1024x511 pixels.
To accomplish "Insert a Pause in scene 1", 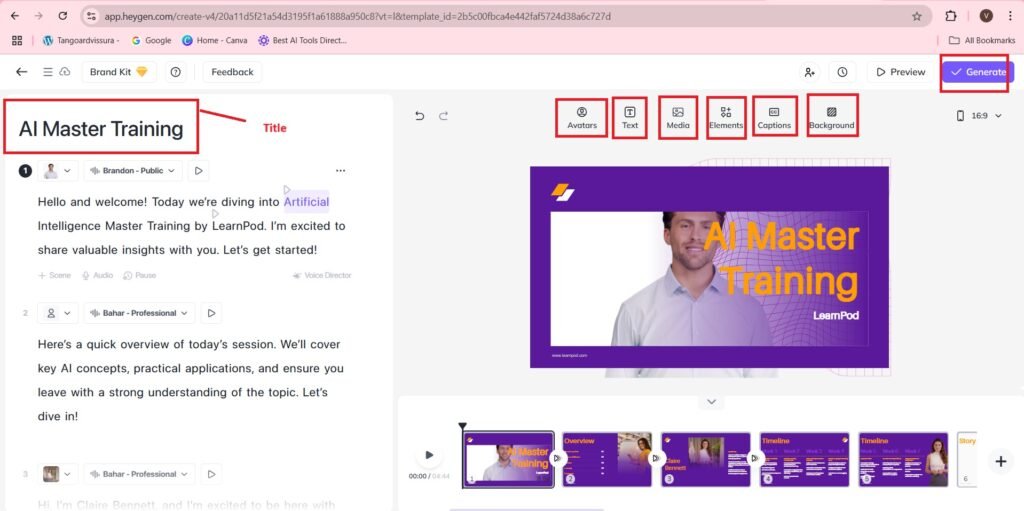I will click(140, 275).
